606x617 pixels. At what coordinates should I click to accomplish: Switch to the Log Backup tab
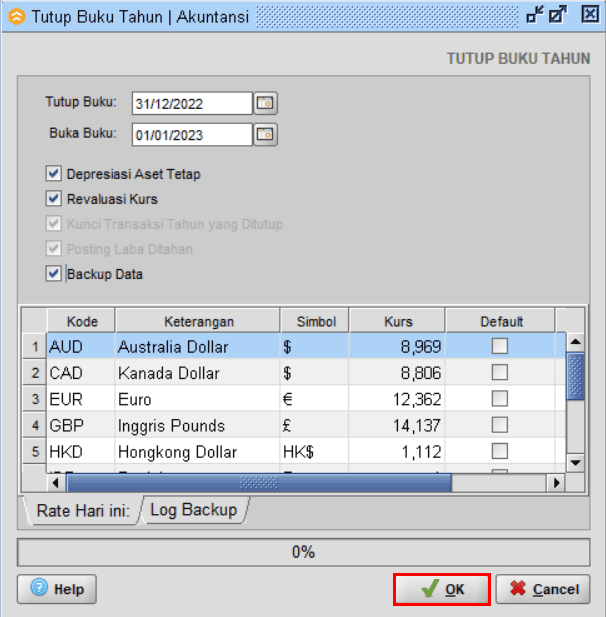pyautogui.click(x=194, y=510)
